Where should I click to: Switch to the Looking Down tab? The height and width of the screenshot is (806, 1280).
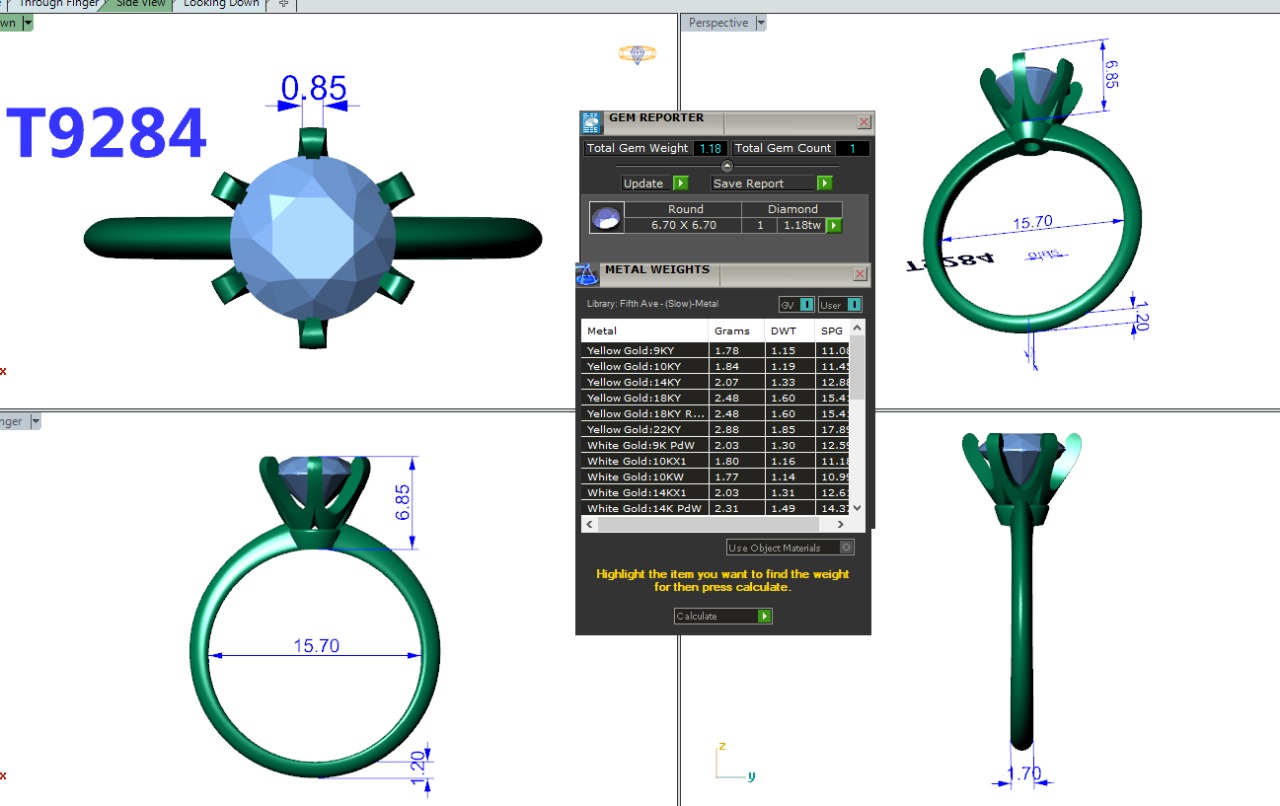click(220, 4)
